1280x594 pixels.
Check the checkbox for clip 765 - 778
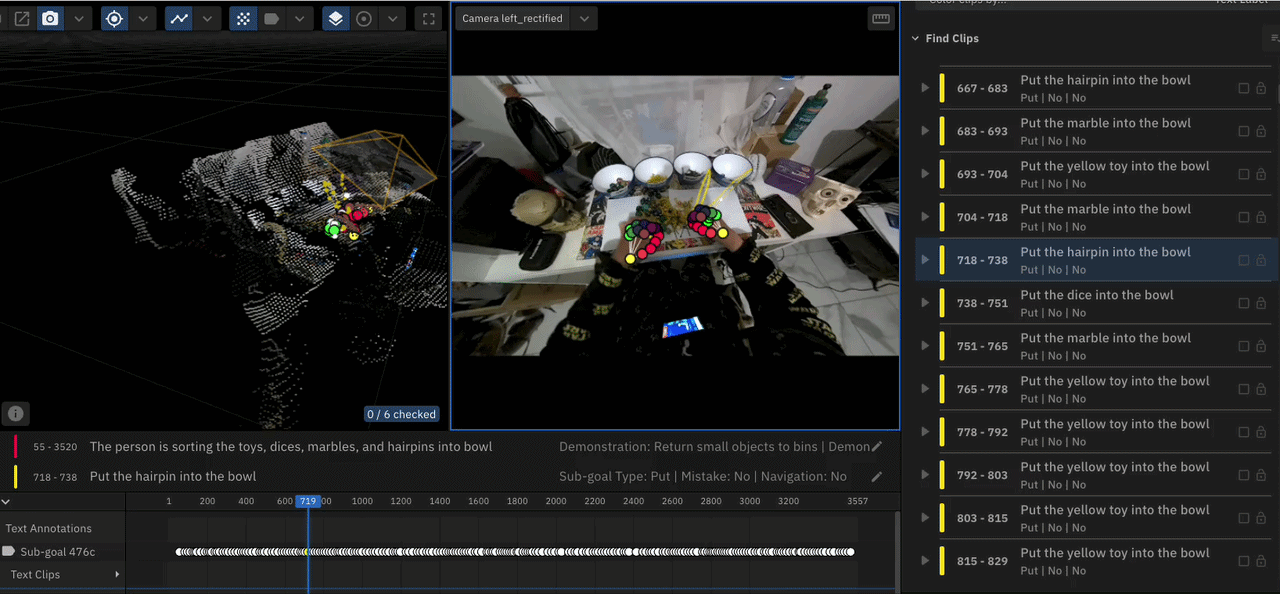[x=1244, y=389]
